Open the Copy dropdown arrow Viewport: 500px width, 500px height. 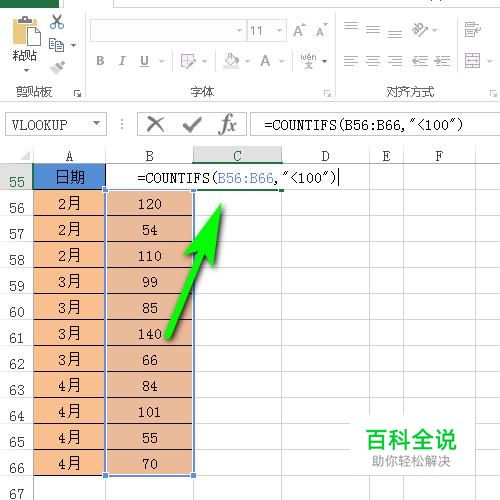tap(73, 45)
